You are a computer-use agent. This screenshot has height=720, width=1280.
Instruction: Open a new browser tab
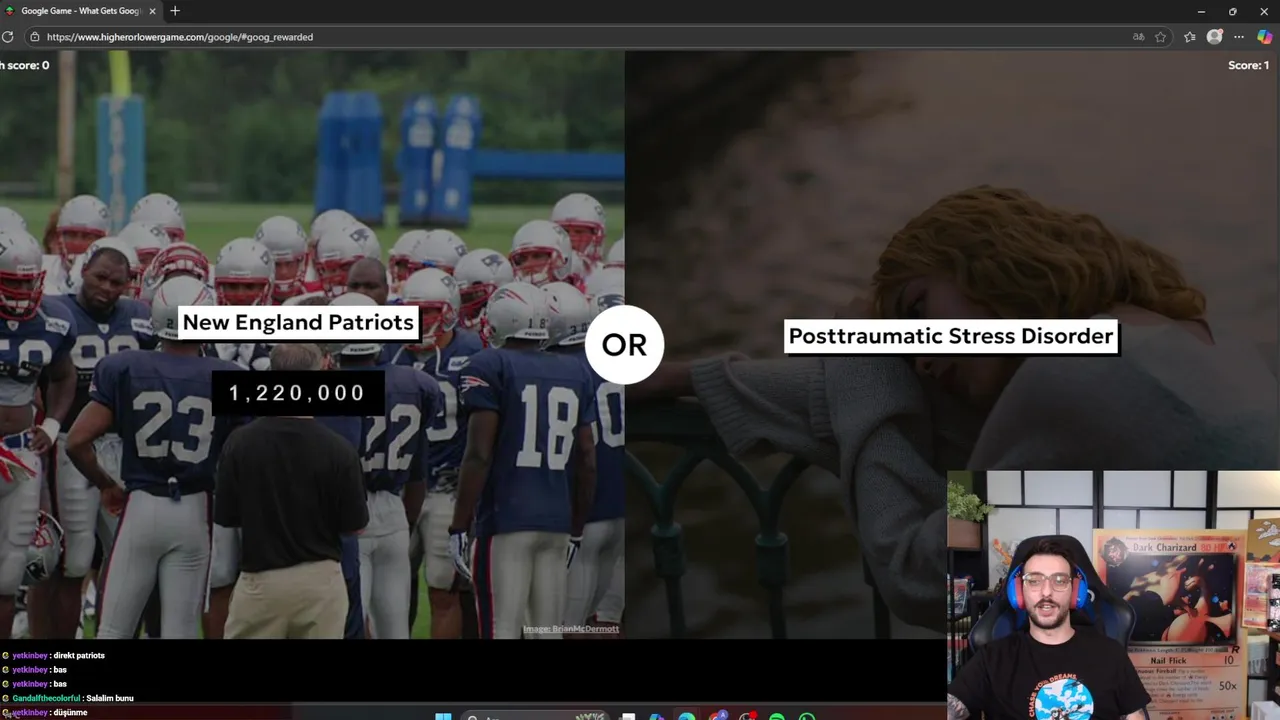pyautogui.click(x=175, y=11)
